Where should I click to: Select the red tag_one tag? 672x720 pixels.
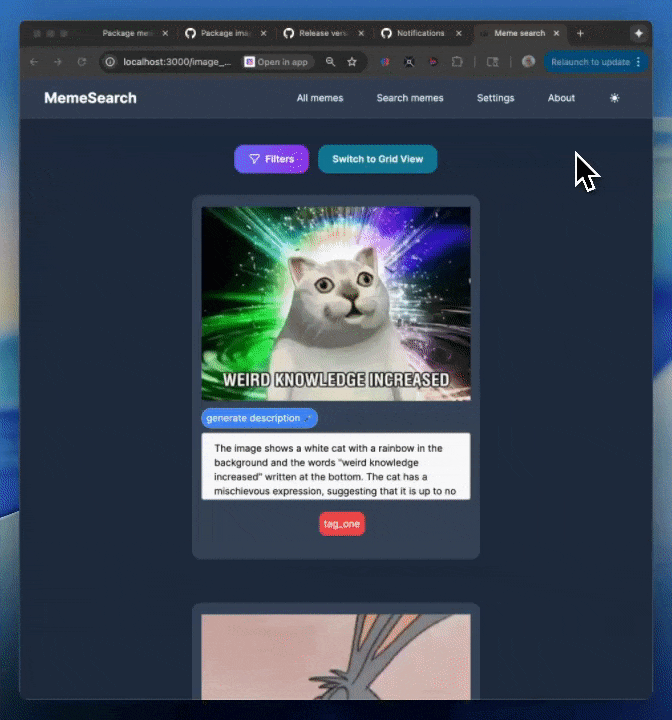[342, 524]
